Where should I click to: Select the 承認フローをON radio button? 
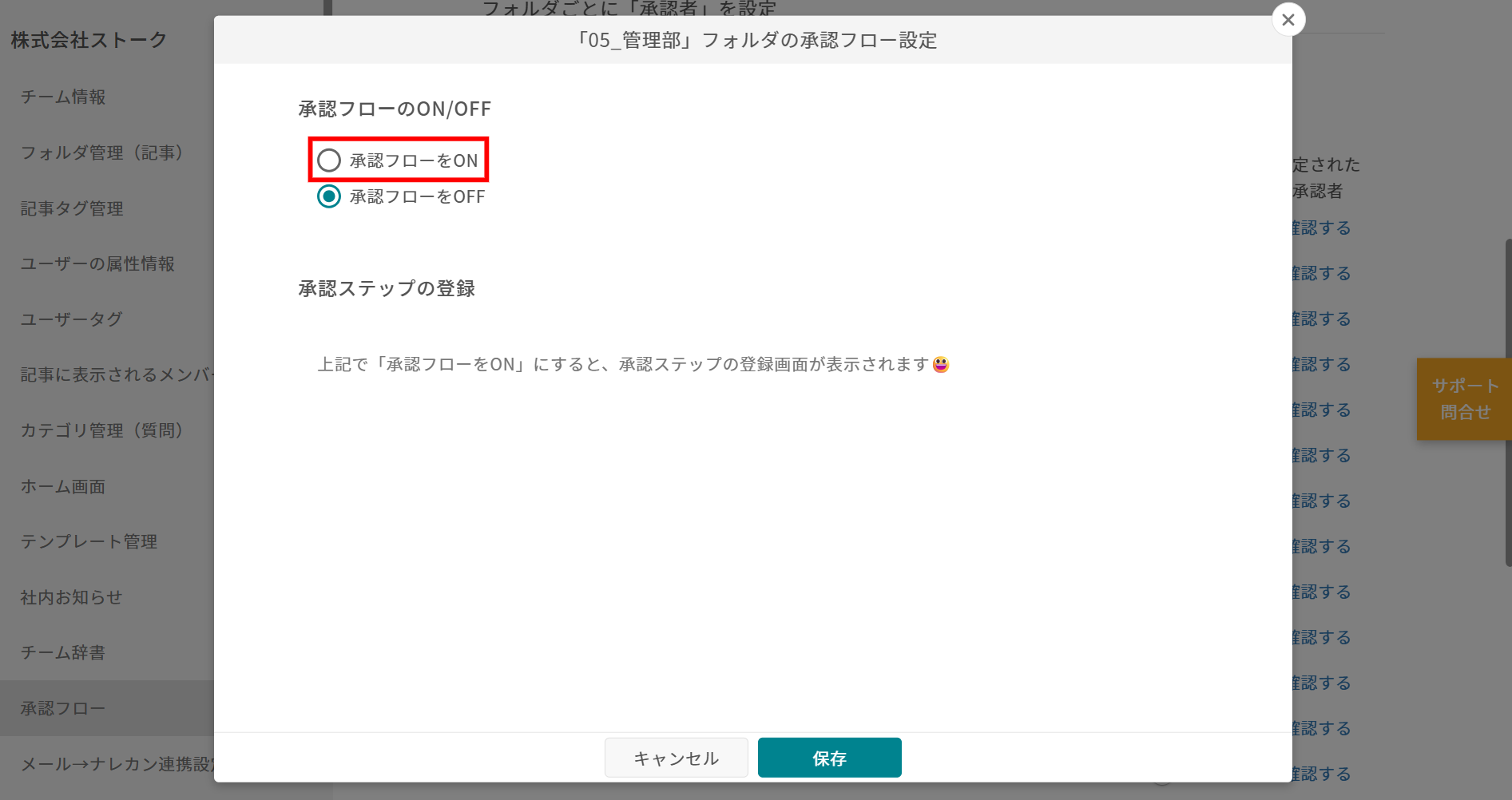[x=328, y=160]
